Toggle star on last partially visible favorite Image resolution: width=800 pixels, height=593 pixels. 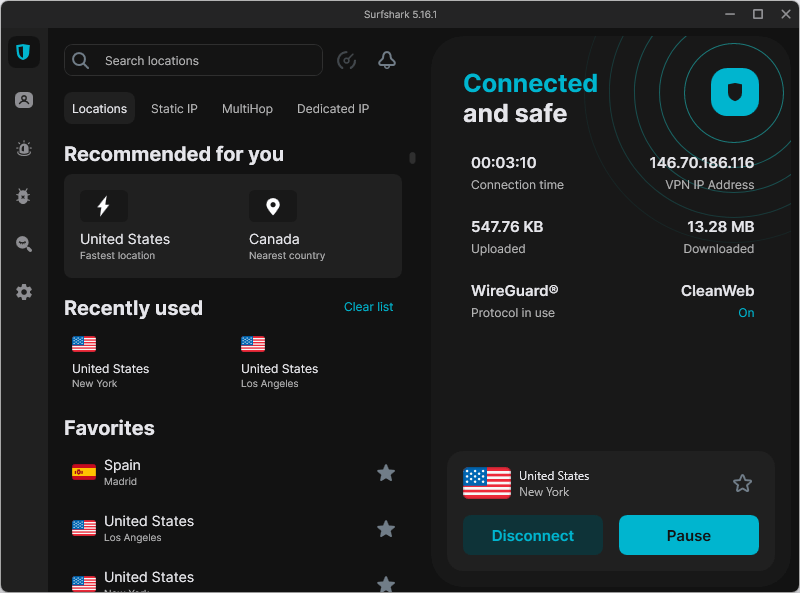[x=386, y=584]
